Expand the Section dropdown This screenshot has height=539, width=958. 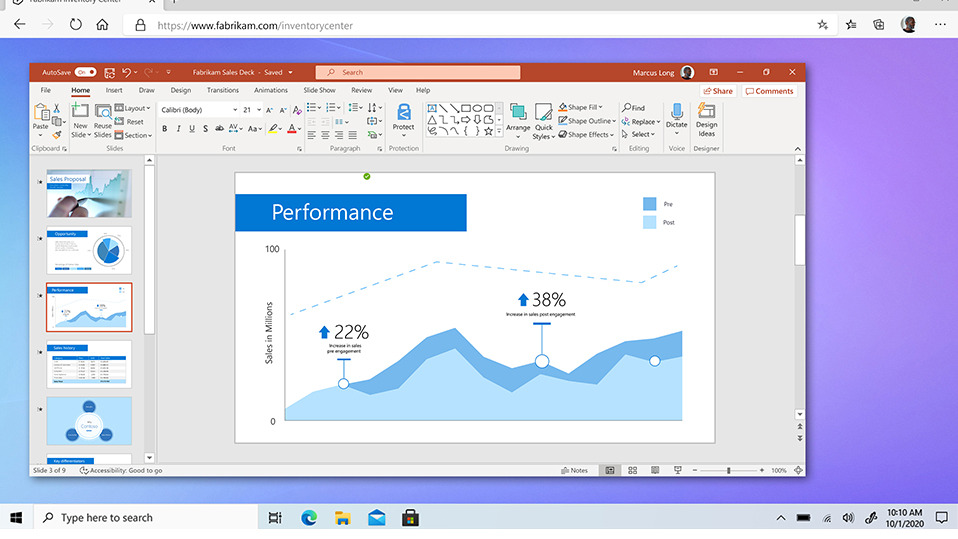pos(133,135)
